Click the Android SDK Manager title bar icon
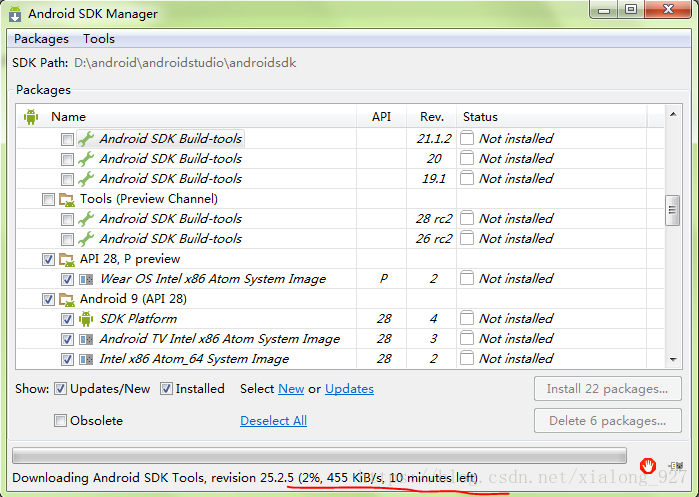 [x=15, y=14]
